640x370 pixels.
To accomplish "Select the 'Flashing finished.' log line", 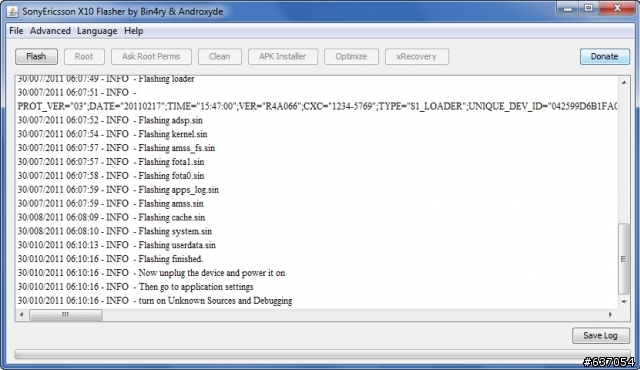I will pos(110,259).
